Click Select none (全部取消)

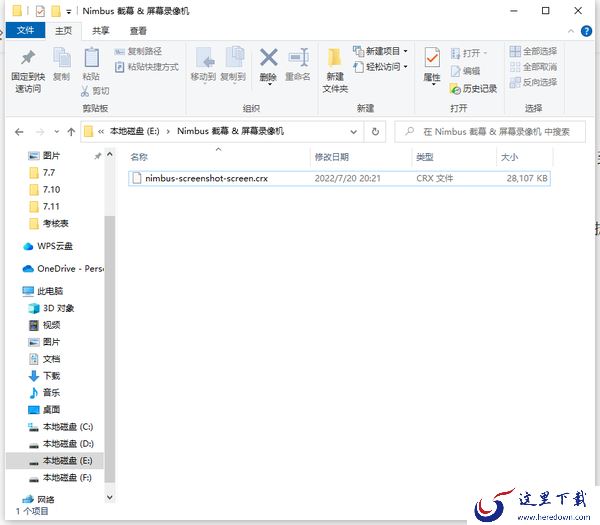tap(533, 67)
